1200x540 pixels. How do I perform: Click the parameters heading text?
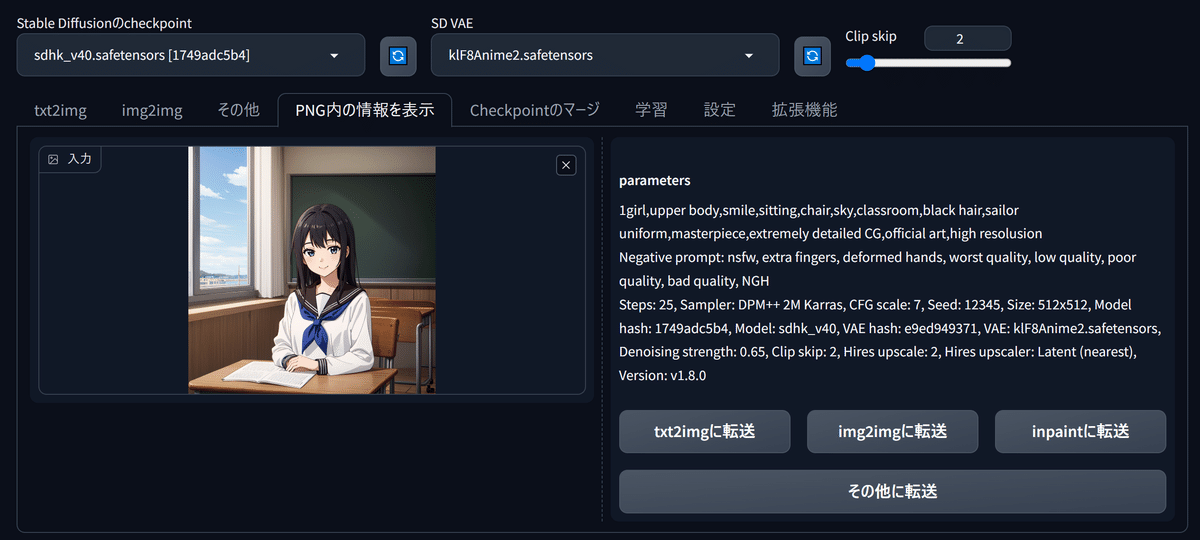pyautogui.click(x=655, y=181)
